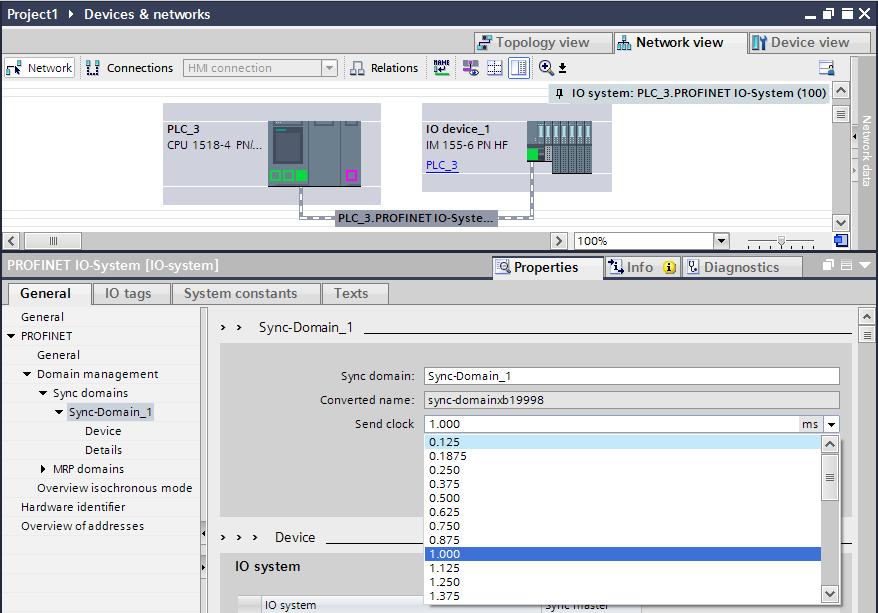Click the send clock list scroll up arrow
The image size is (878, 613).
830,444
